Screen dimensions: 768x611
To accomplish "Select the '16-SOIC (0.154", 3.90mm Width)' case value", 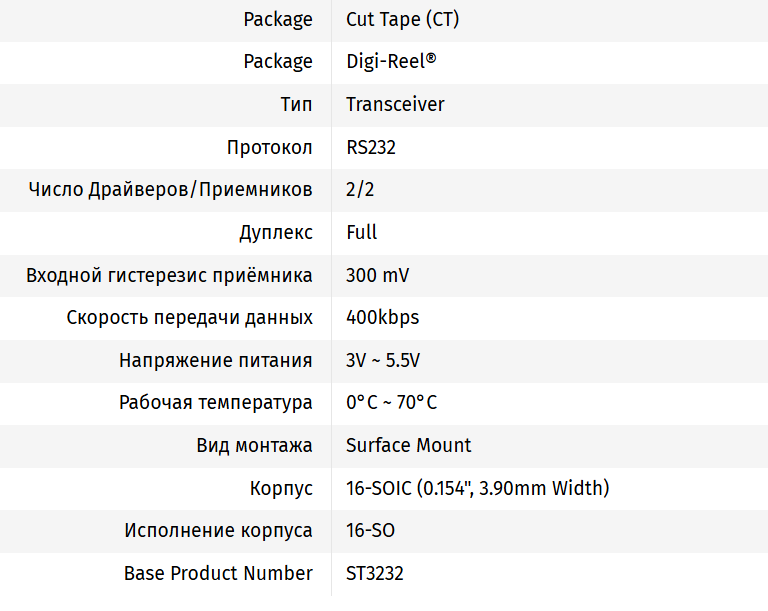I will 477,488.
